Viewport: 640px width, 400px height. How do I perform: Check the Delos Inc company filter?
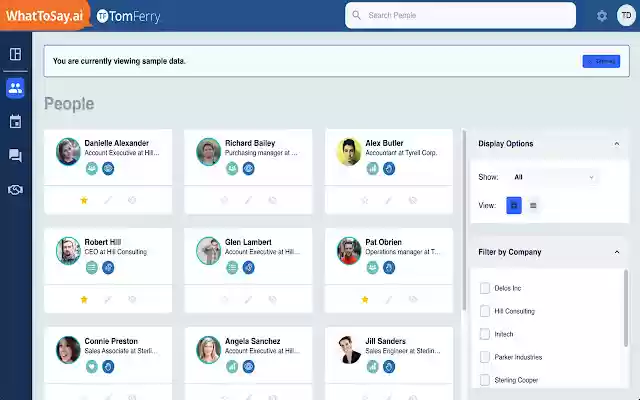pyautogui.click(x=485, y=288)
